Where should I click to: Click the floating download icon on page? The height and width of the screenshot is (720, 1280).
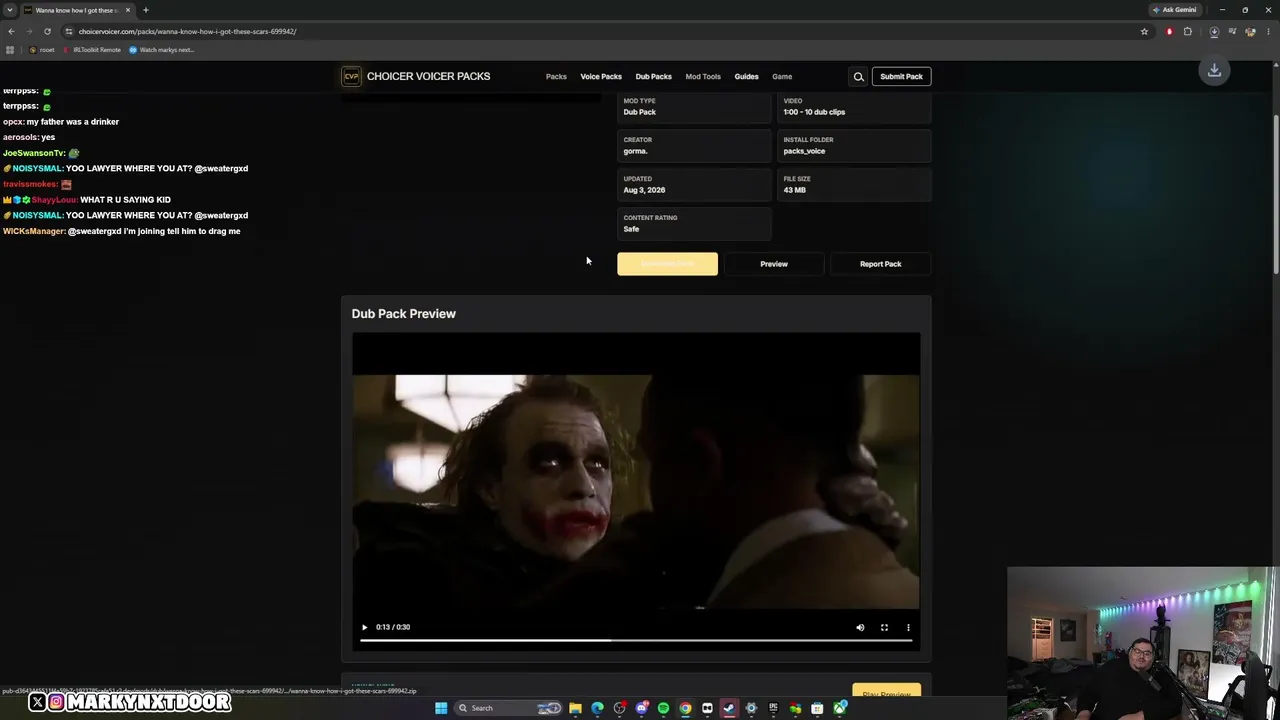tap(1214, 71)
